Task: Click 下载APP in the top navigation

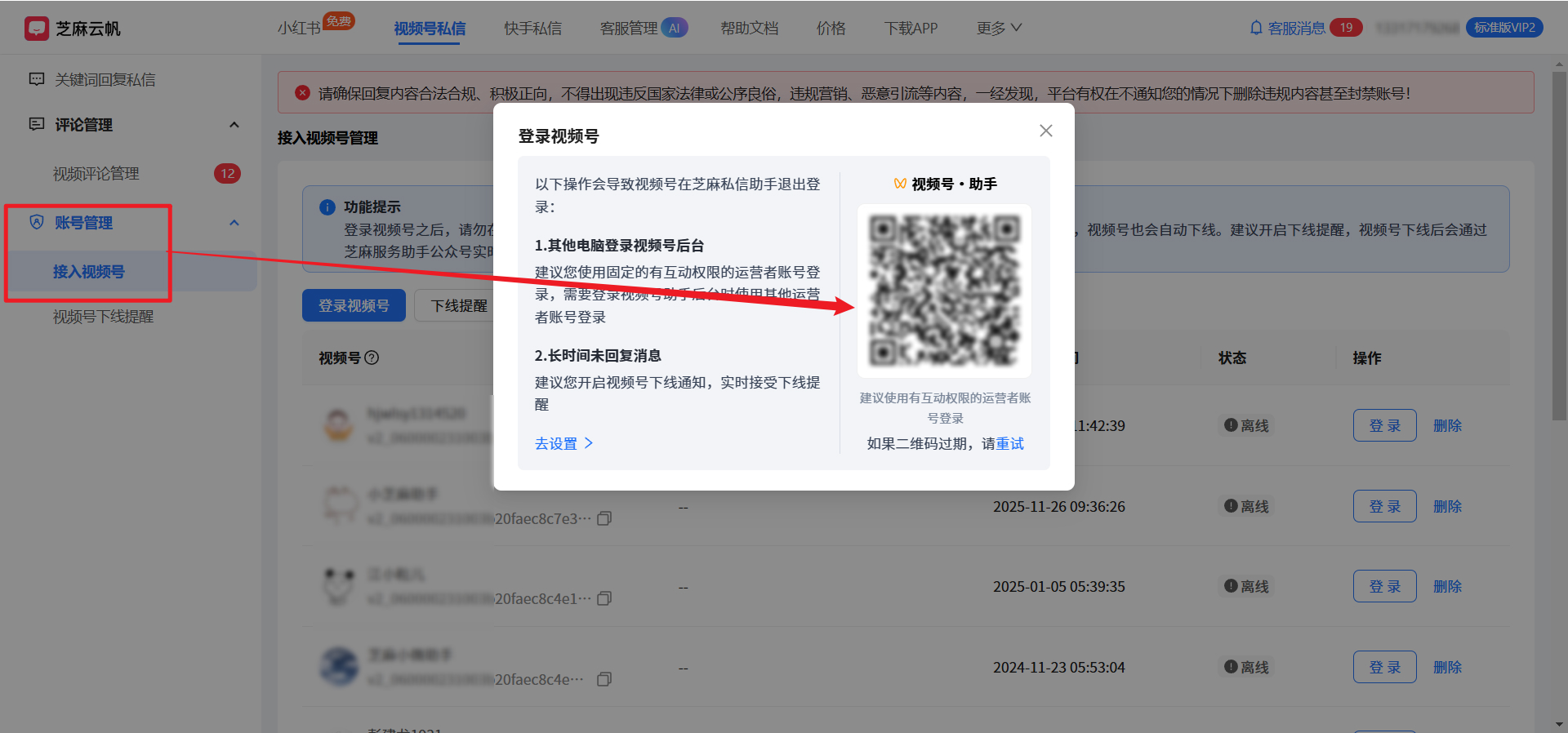Action: (x=911, y=29)
